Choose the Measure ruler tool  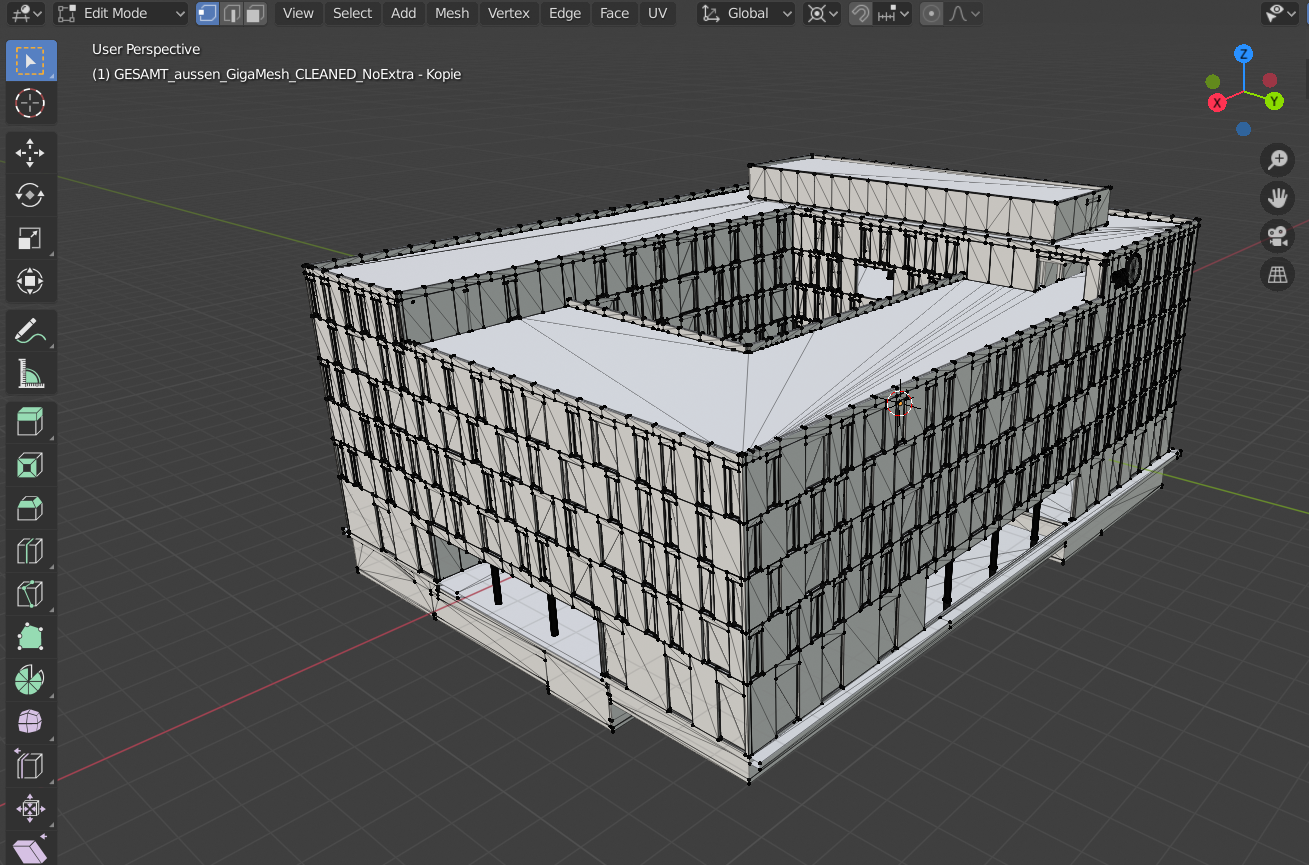31,373
